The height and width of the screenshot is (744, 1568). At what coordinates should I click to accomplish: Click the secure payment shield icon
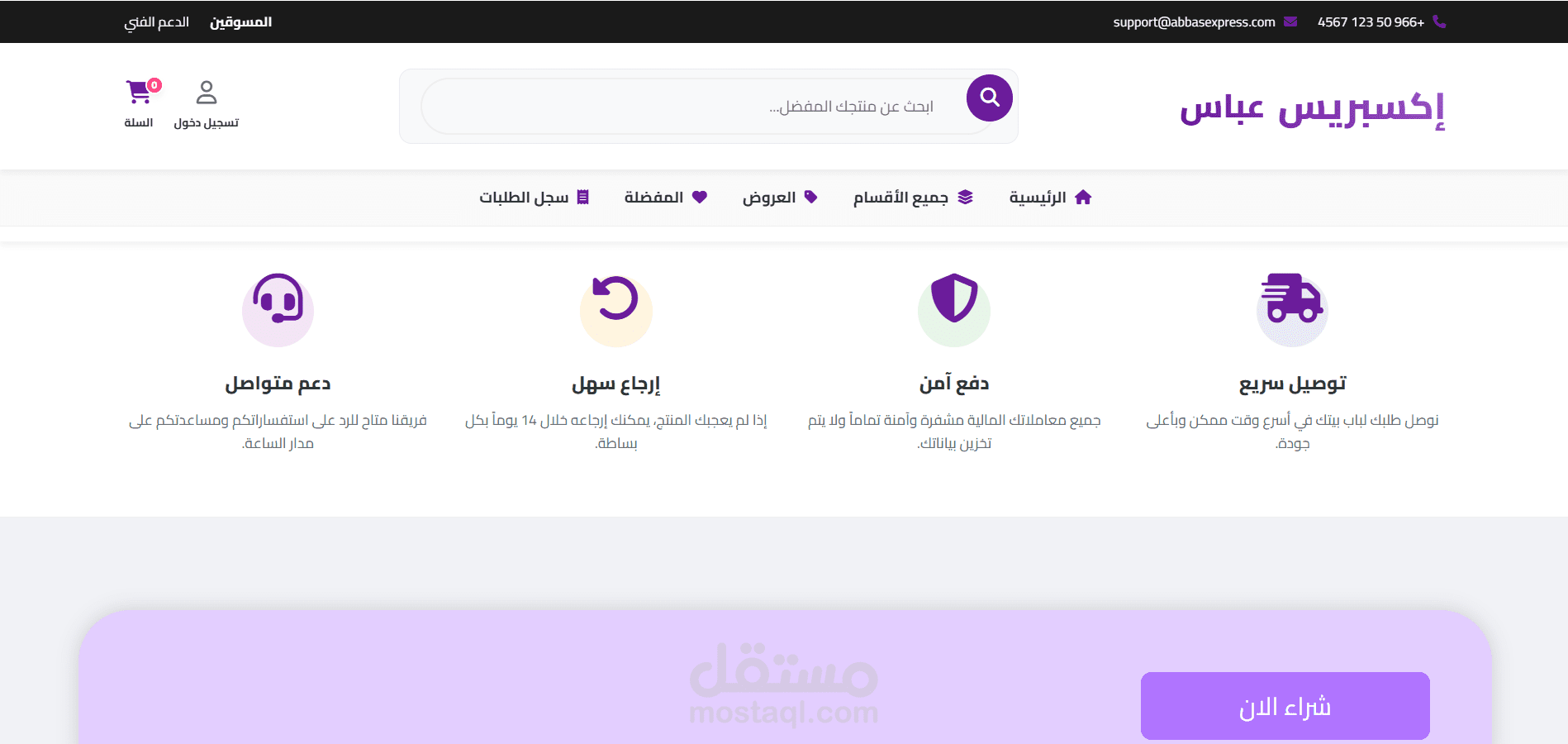tap(954, 298)
